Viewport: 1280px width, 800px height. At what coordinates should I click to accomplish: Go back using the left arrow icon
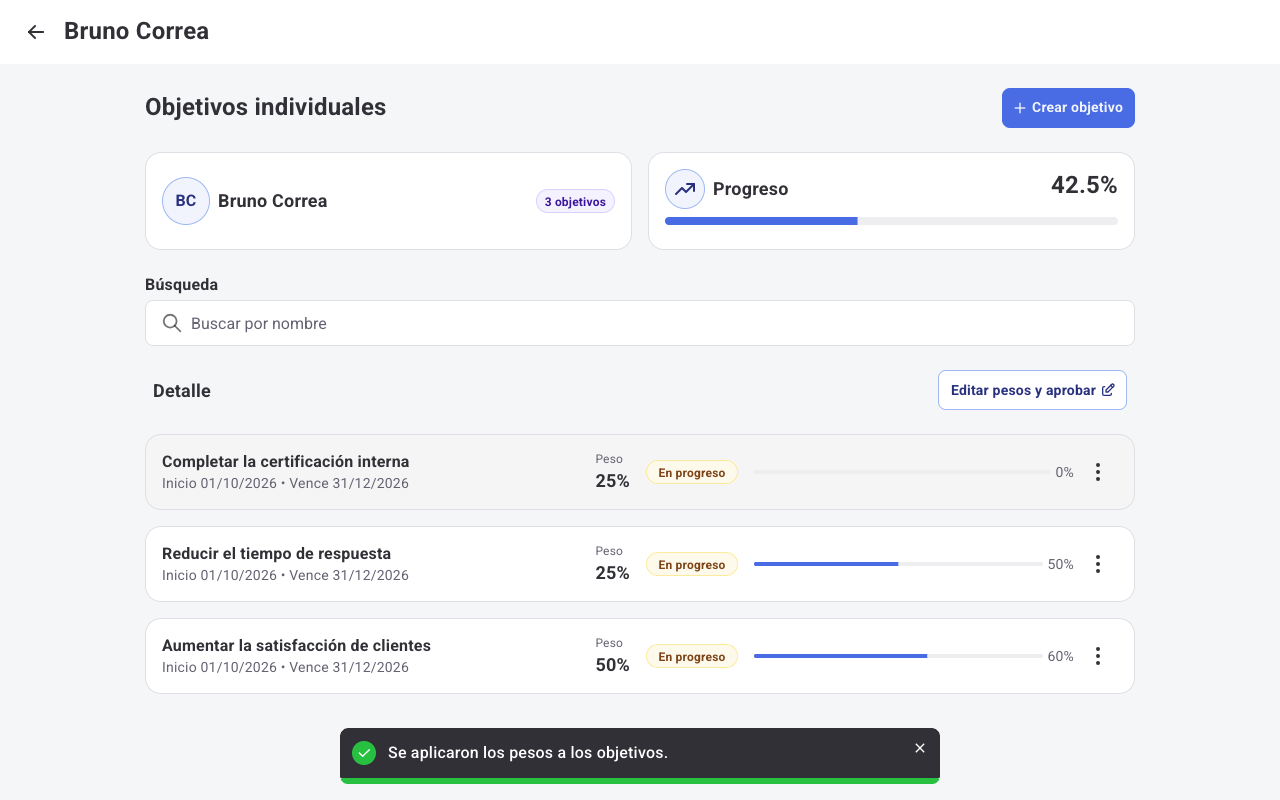(x=36, y=32)
